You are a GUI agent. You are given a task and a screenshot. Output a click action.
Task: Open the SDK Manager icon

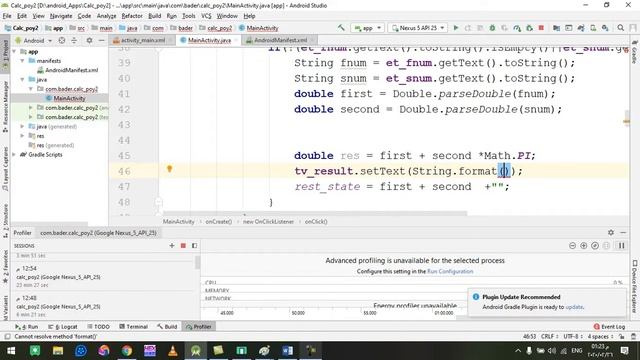tap(605, 28)
